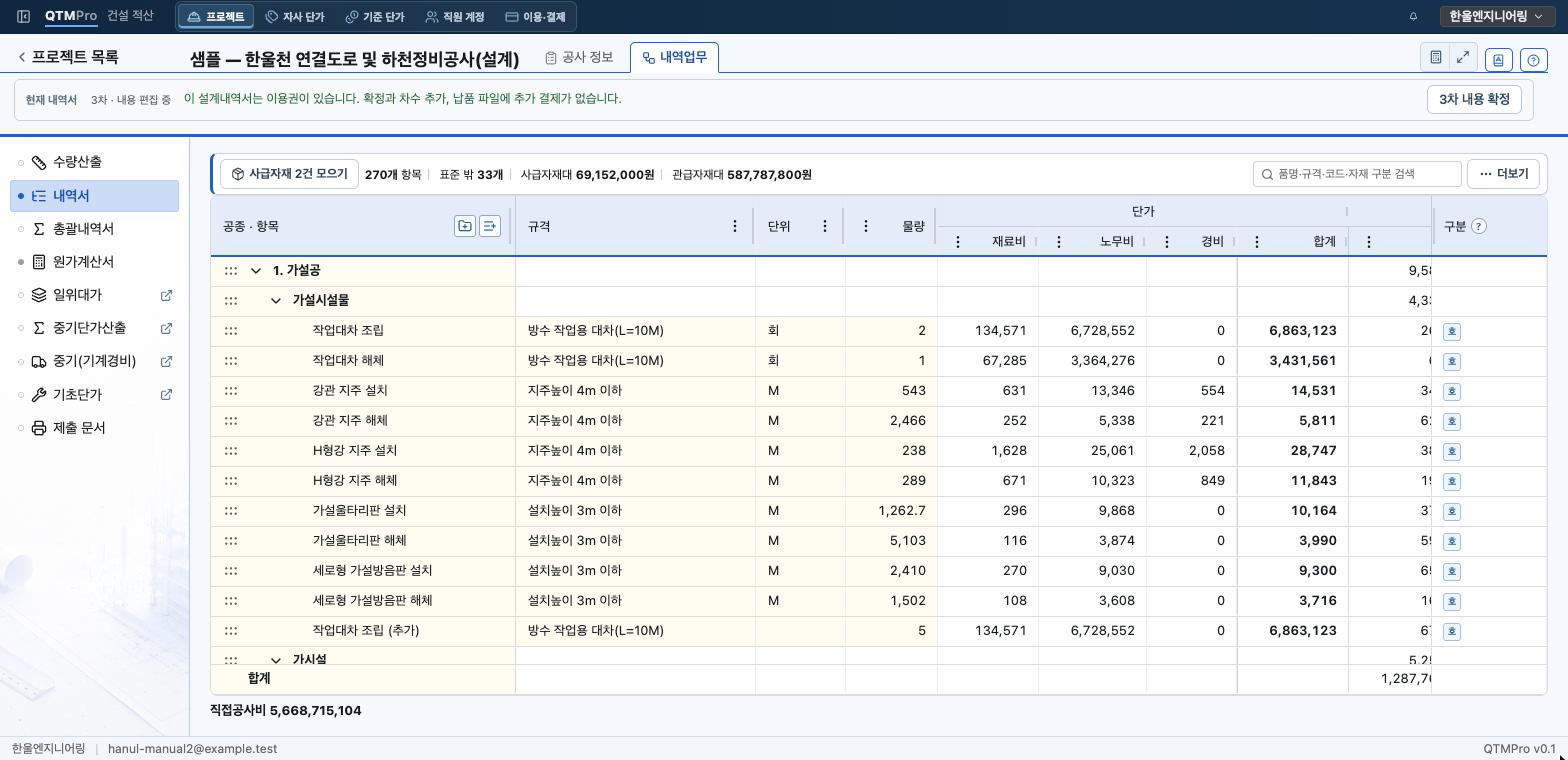Open the help question-mark icon in header
The height and width of the screenshot is (760, 1568).
[1534, 60]
